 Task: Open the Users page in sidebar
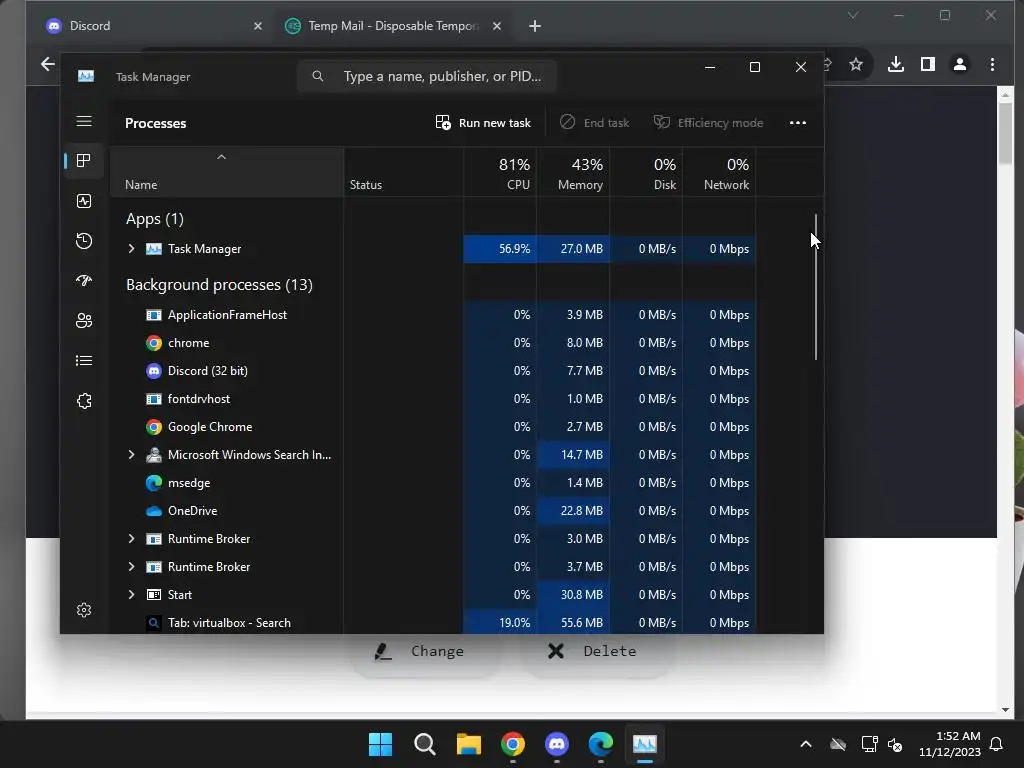[x=84, y=321]
